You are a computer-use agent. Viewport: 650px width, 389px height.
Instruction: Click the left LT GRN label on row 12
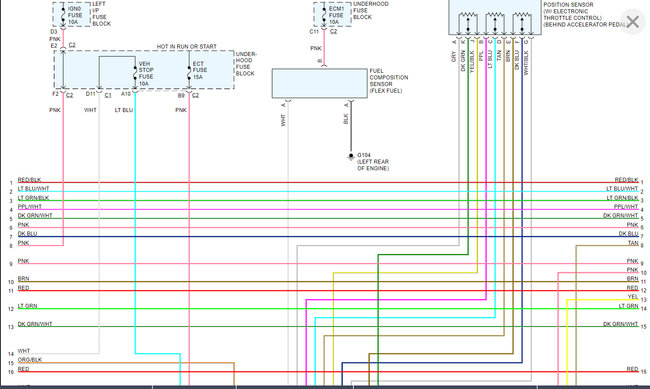pos(27,306)
